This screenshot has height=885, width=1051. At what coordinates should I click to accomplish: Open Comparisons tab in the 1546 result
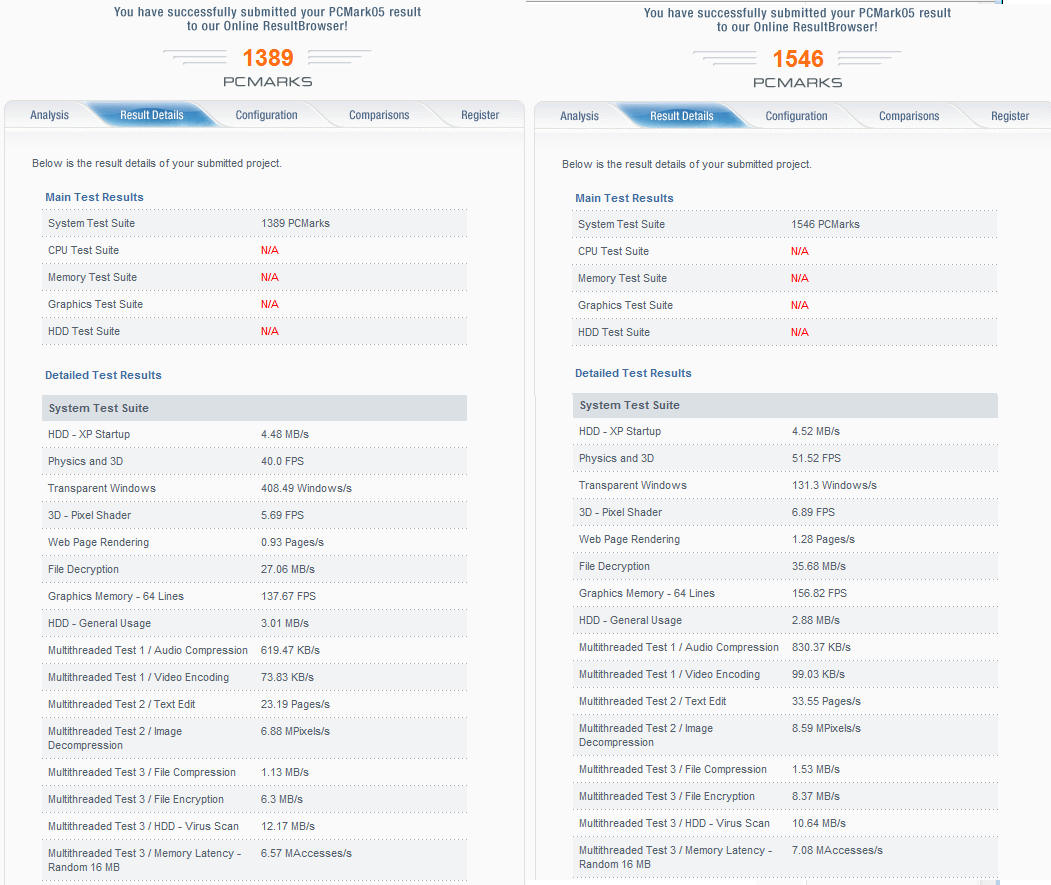pos(909,116)
